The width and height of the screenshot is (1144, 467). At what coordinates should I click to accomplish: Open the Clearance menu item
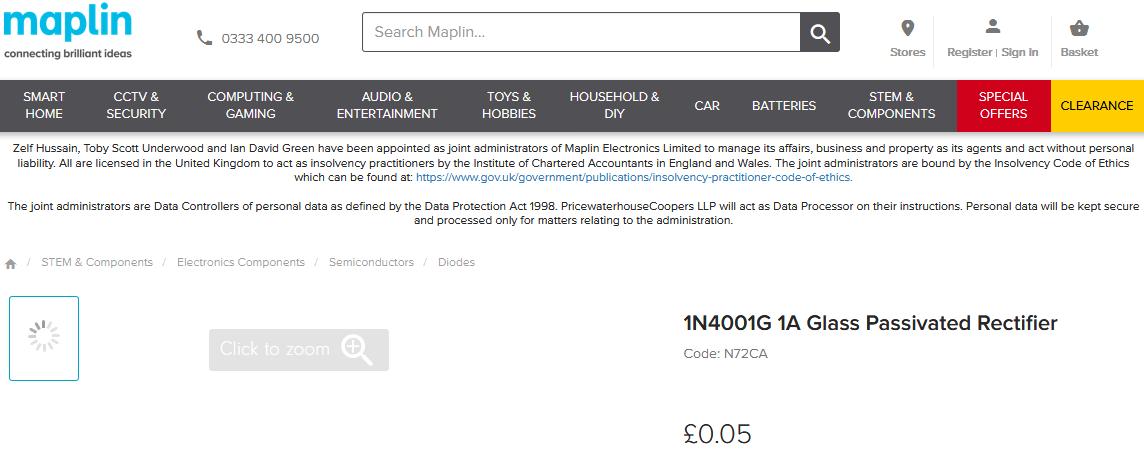click(x=1097, y=106)
